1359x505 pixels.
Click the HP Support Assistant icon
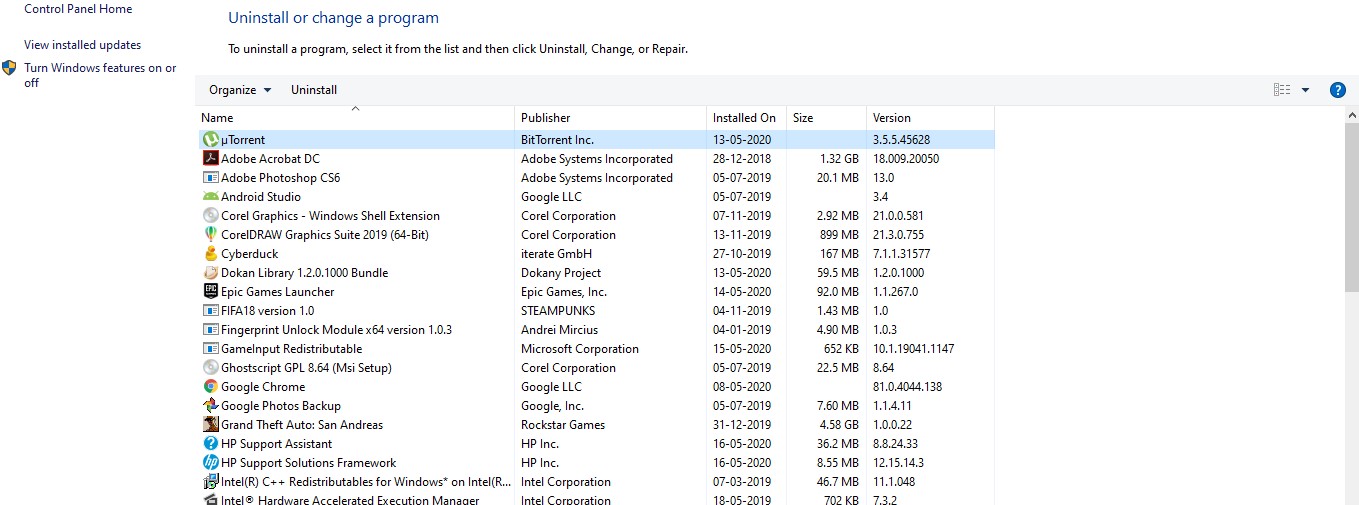[211, 444]
